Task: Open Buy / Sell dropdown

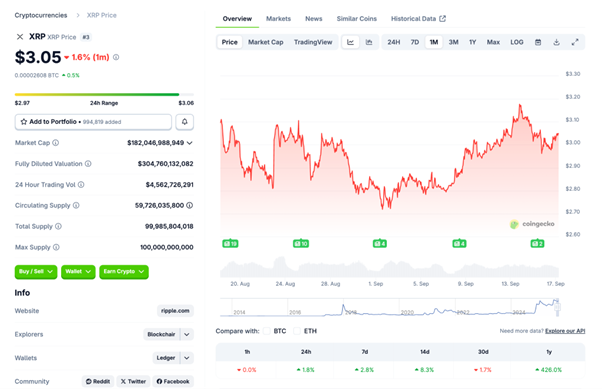Action: (36, 271)
